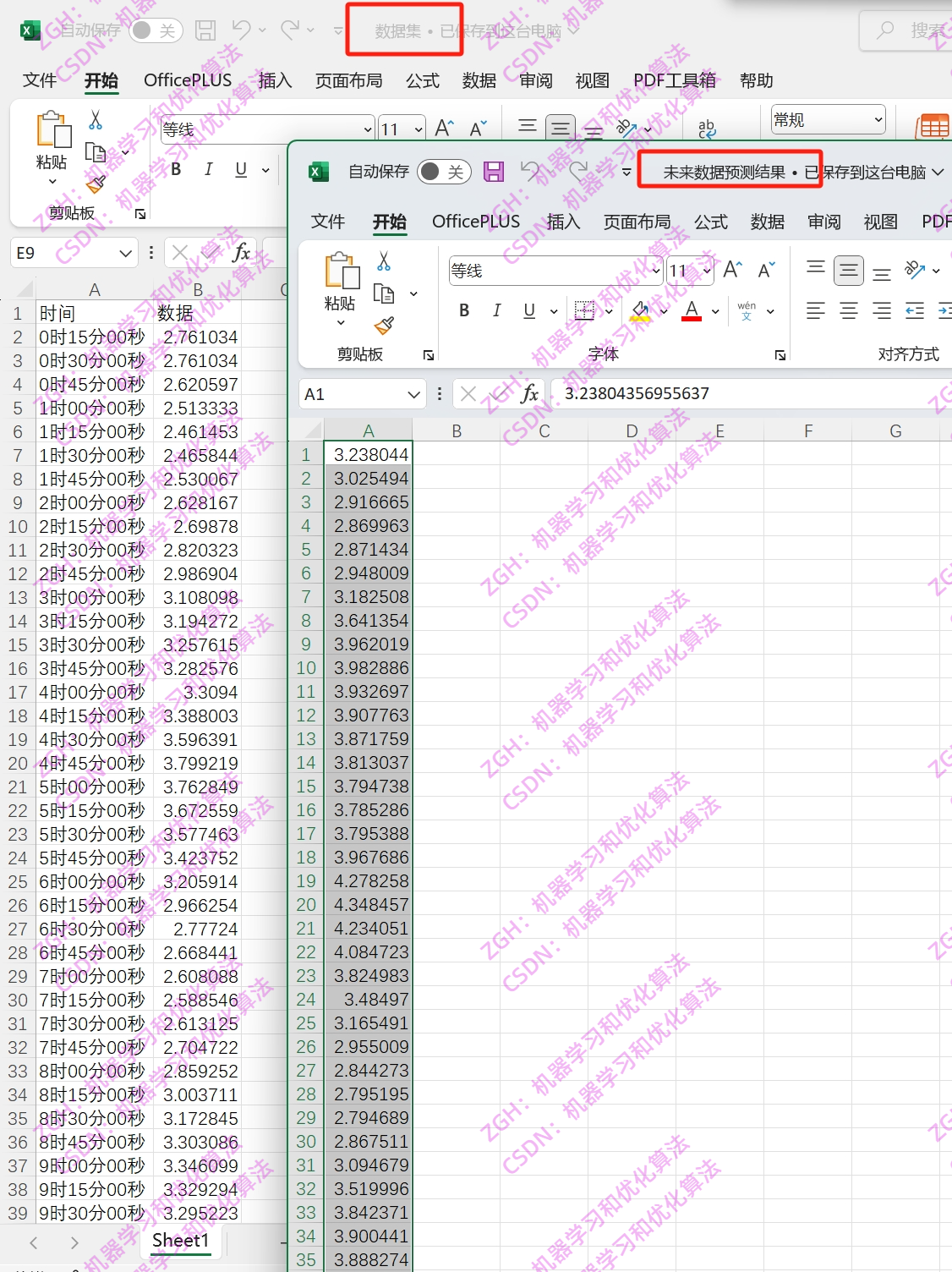Click formula bar value 3.23804356955637
The width and height of the screenshot is (952, 1272).
point(637,393)
